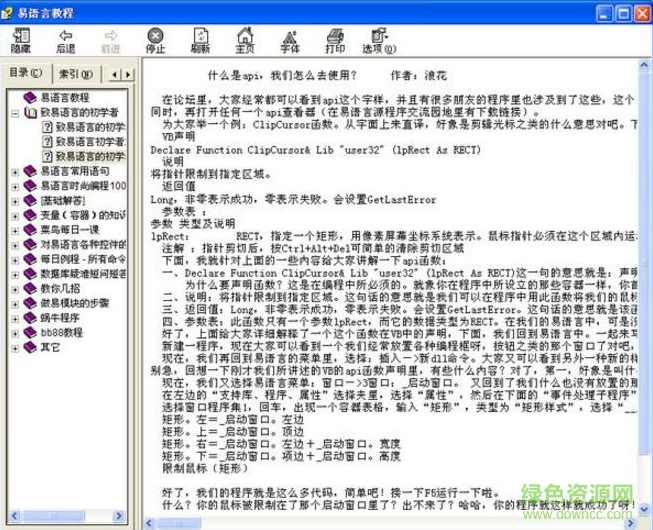Viewport: 653px width, 530px height.
Task: Expand the 易语言常用语句 node
Action: pyautogui.click(x=15, y=172)
